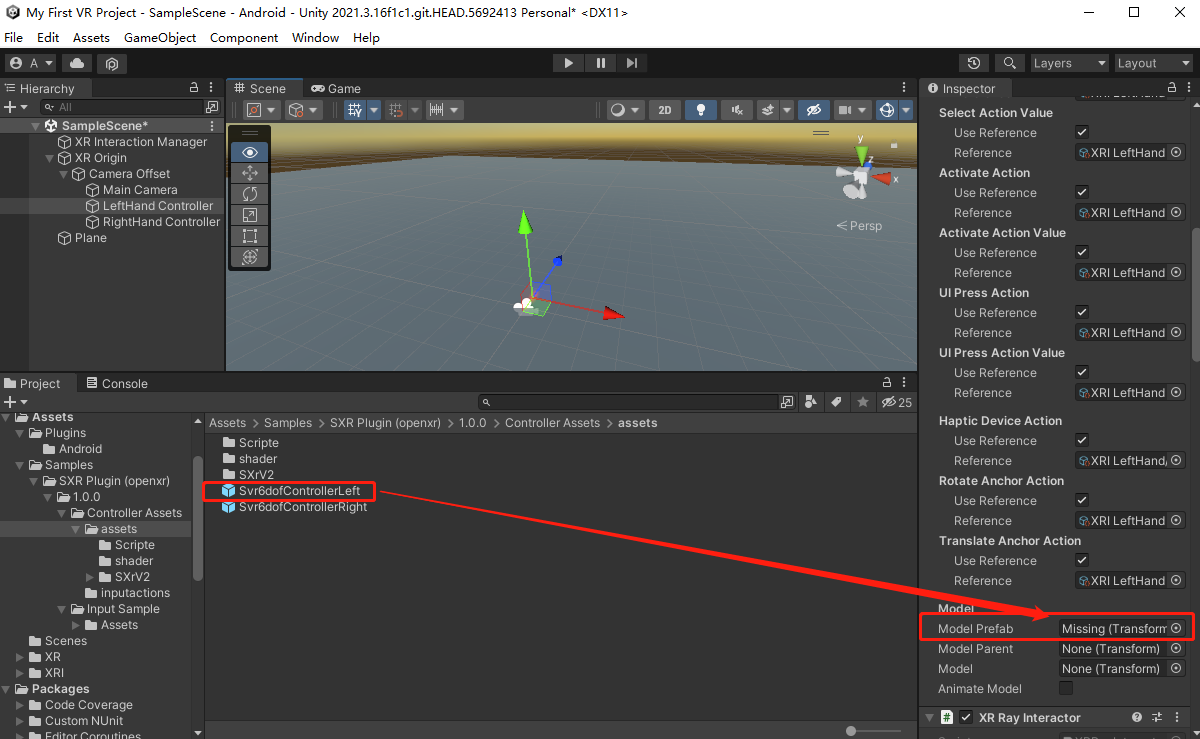Collapse the XR Origin tree node

50,158
